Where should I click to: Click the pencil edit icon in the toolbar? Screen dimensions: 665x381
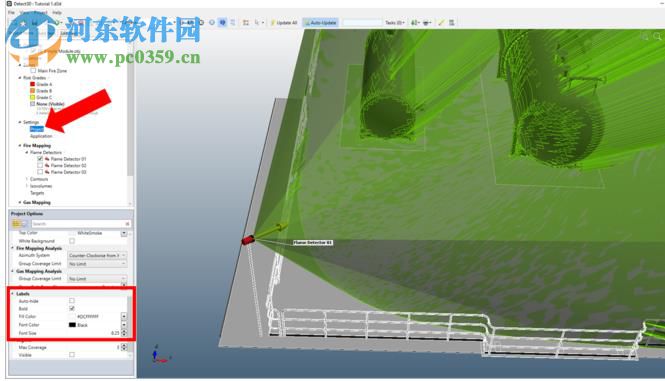441,22
